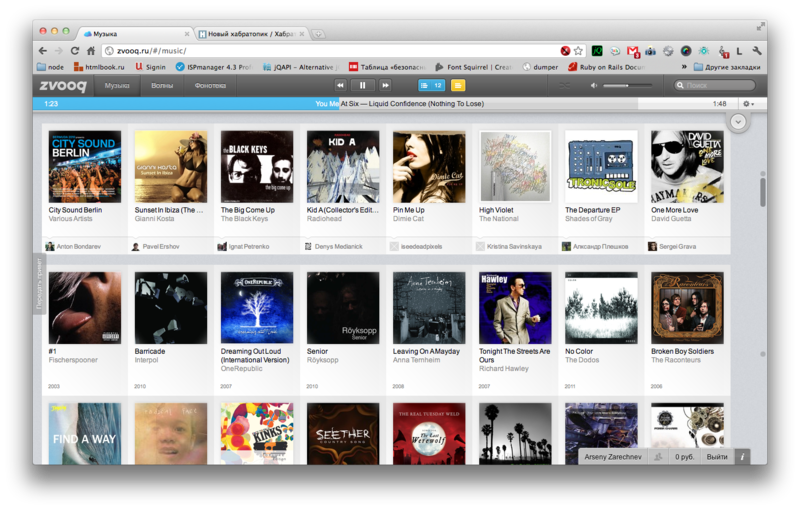Toggle shuffle playback

tap(564, 86)
